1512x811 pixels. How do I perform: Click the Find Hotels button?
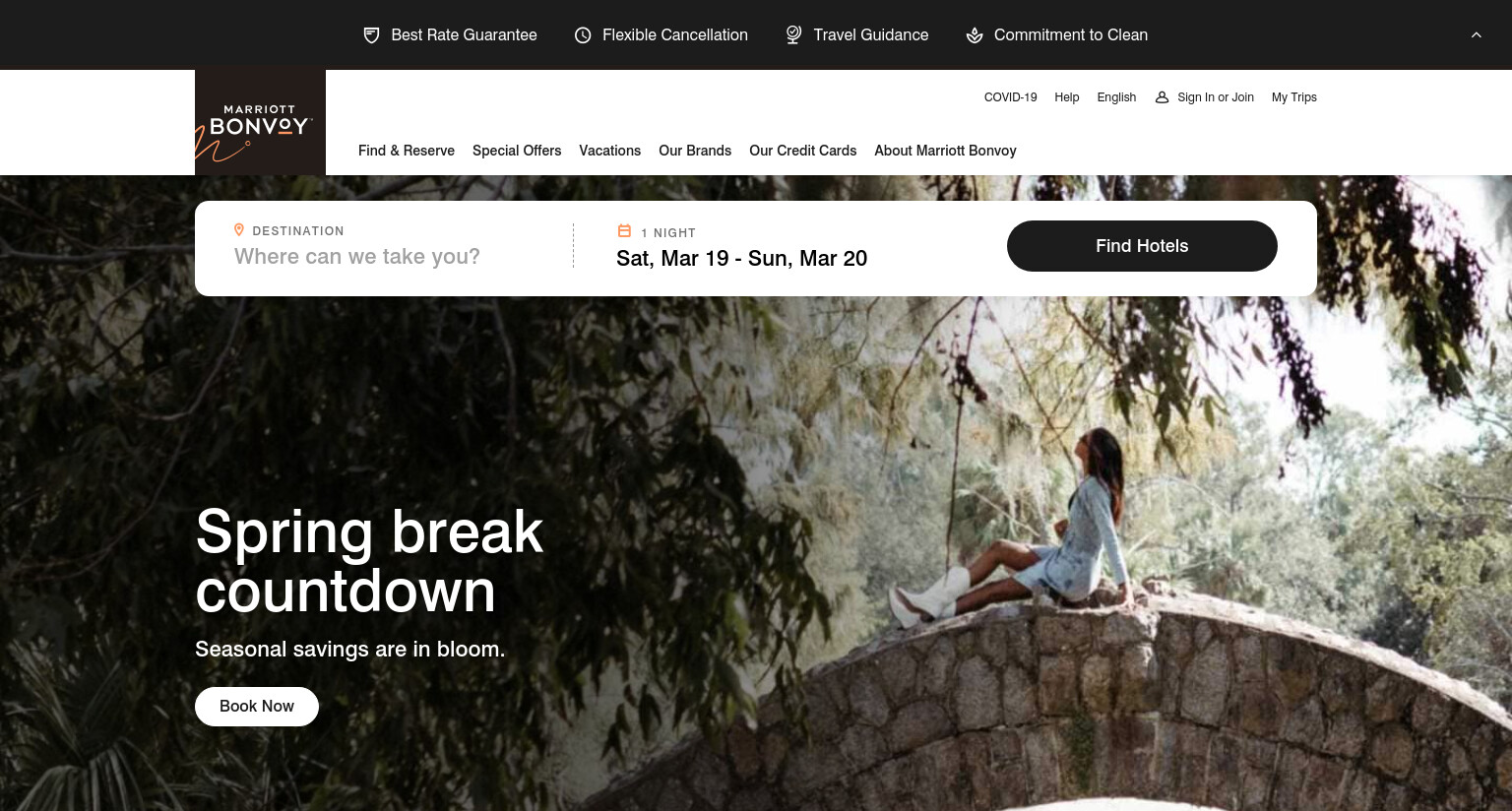click(1142, 246)
